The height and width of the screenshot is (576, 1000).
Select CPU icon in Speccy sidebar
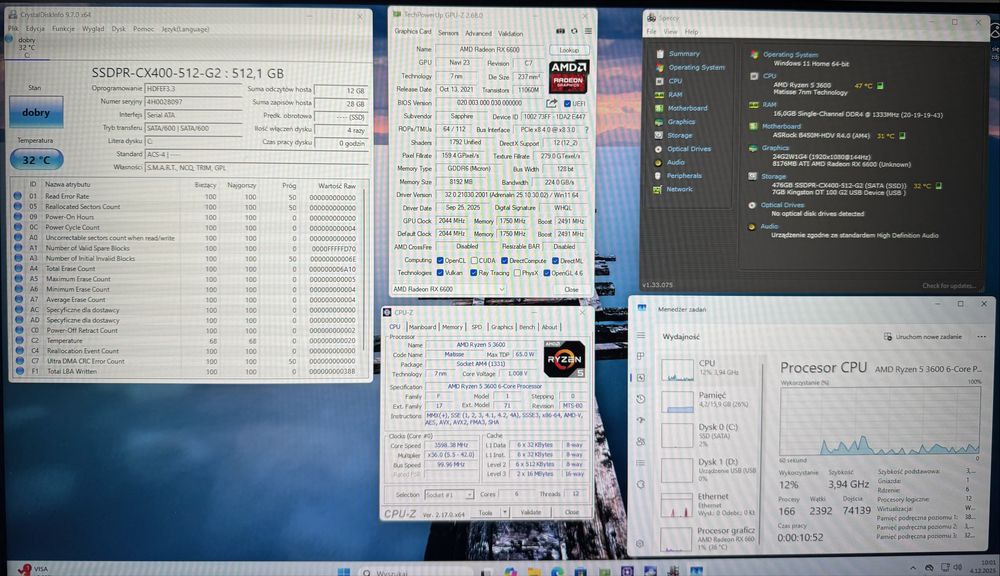click(x=659, y=81)
